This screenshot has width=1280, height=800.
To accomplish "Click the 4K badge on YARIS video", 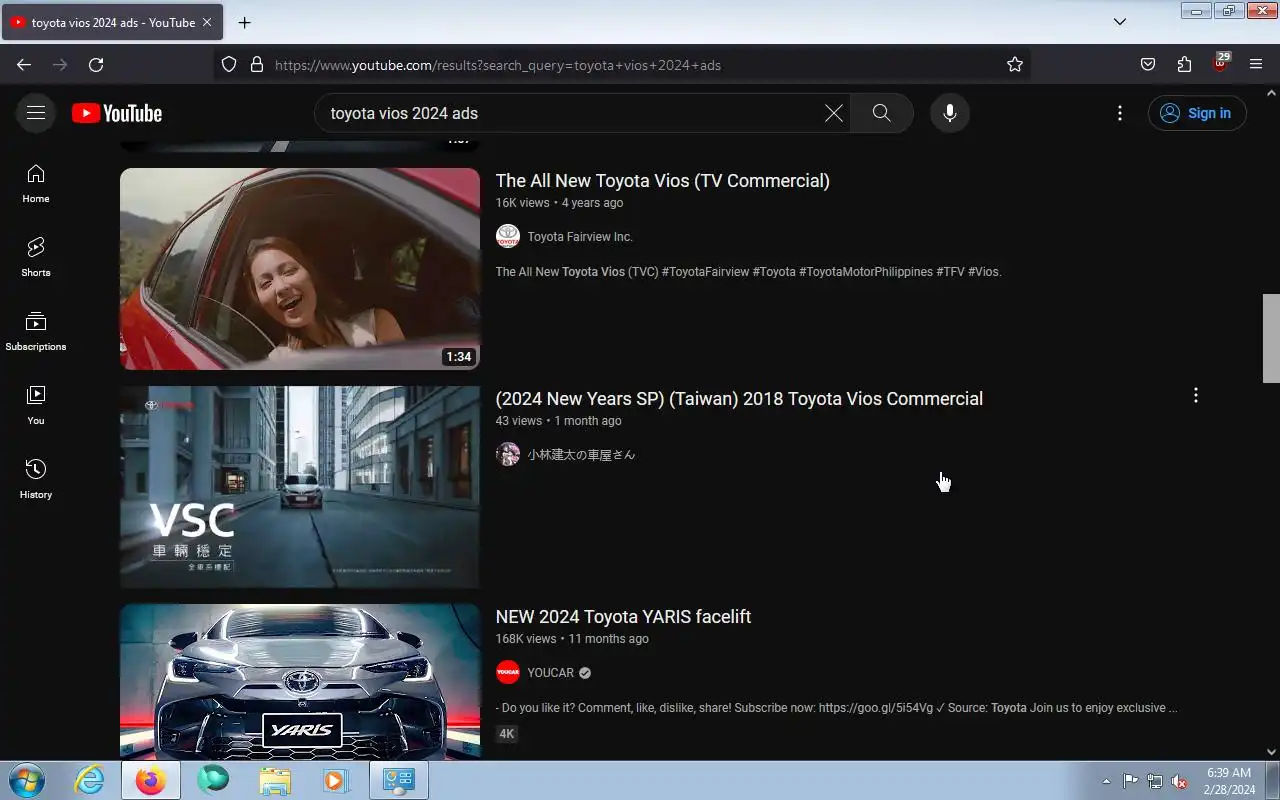I will (507, 734).
